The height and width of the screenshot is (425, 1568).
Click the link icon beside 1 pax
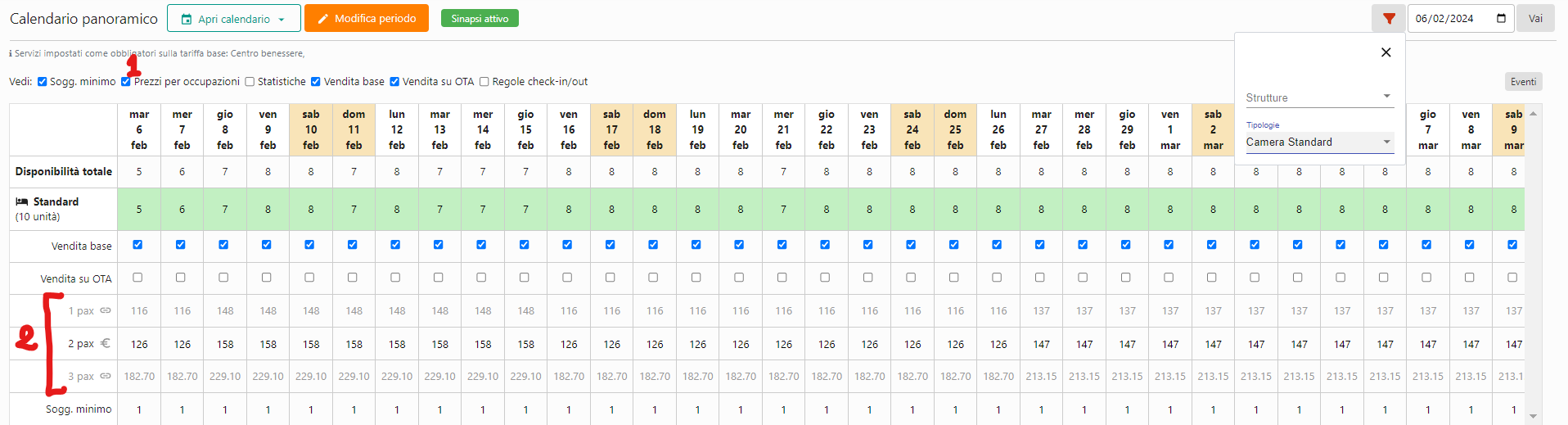click(x=106, y=310)
